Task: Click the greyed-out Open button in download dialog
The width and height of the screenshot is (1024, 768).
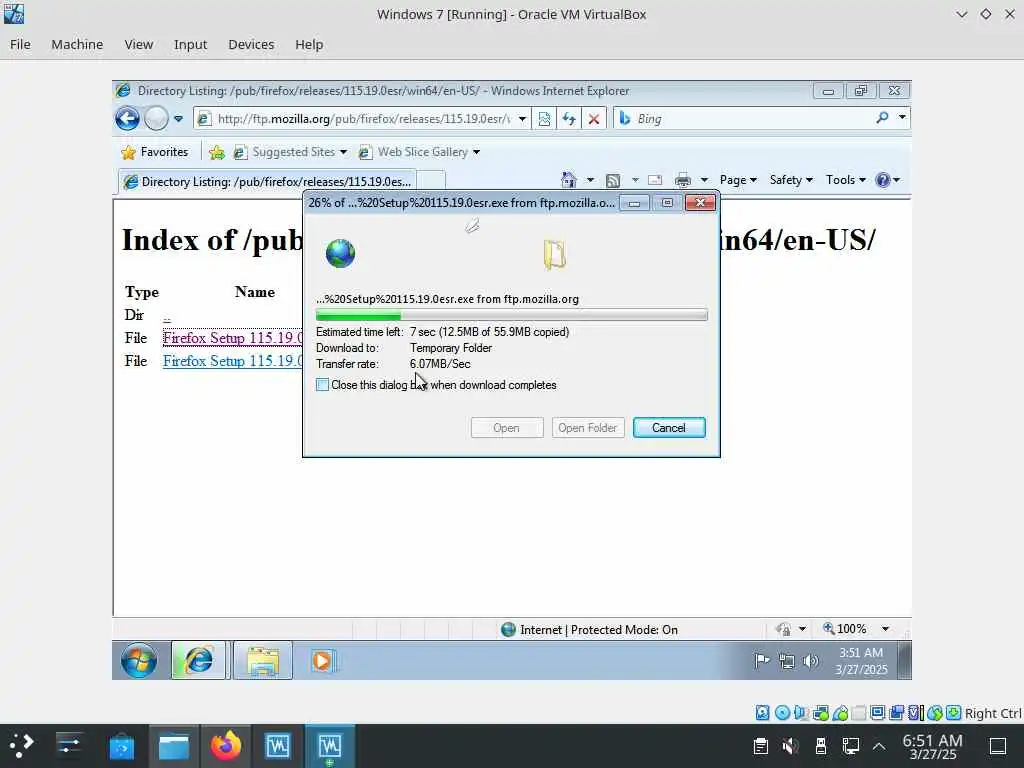Action: pos(507,428)
